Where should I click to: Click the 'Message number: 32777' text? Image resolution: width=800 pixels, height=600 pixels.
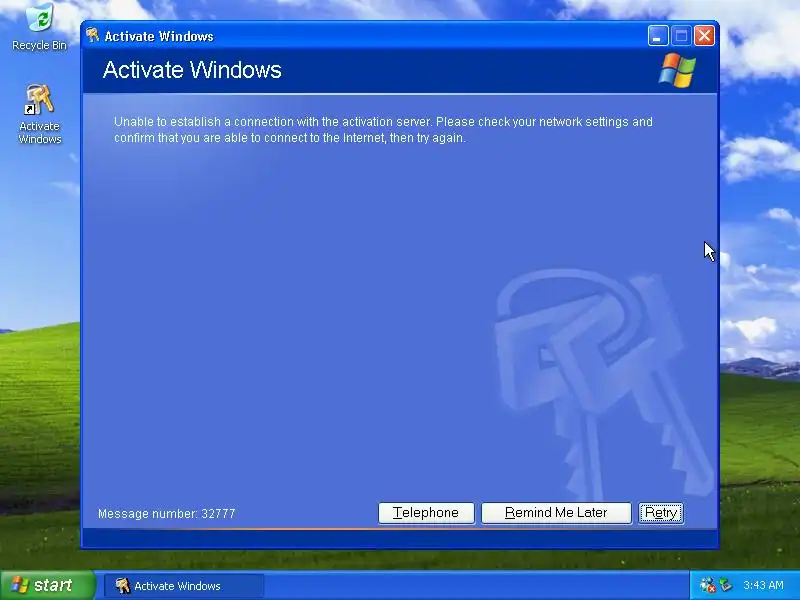point(166,514)
